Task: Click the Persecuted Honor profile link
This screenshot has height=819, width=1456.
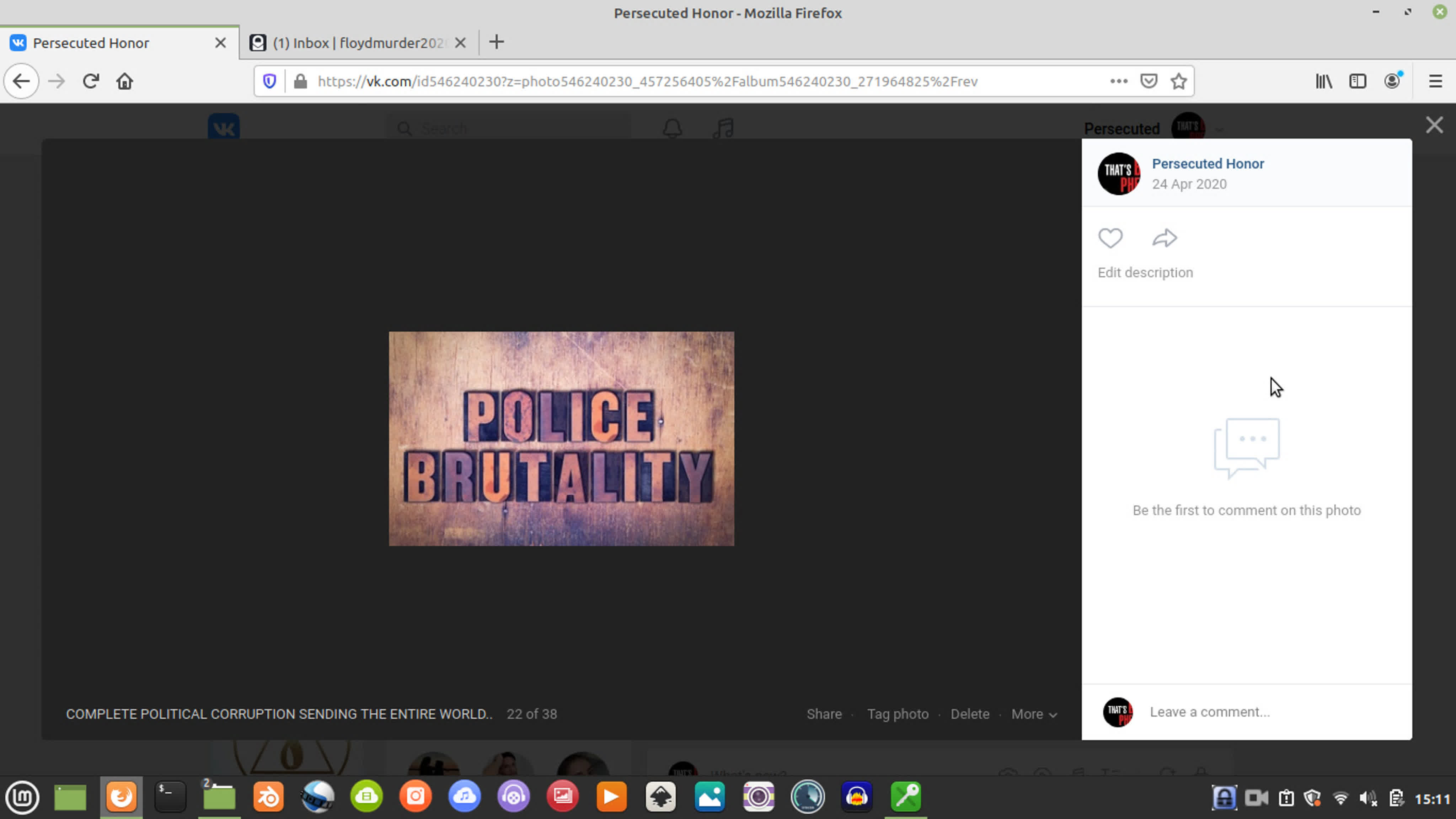Action: [x=1208, y=163]
